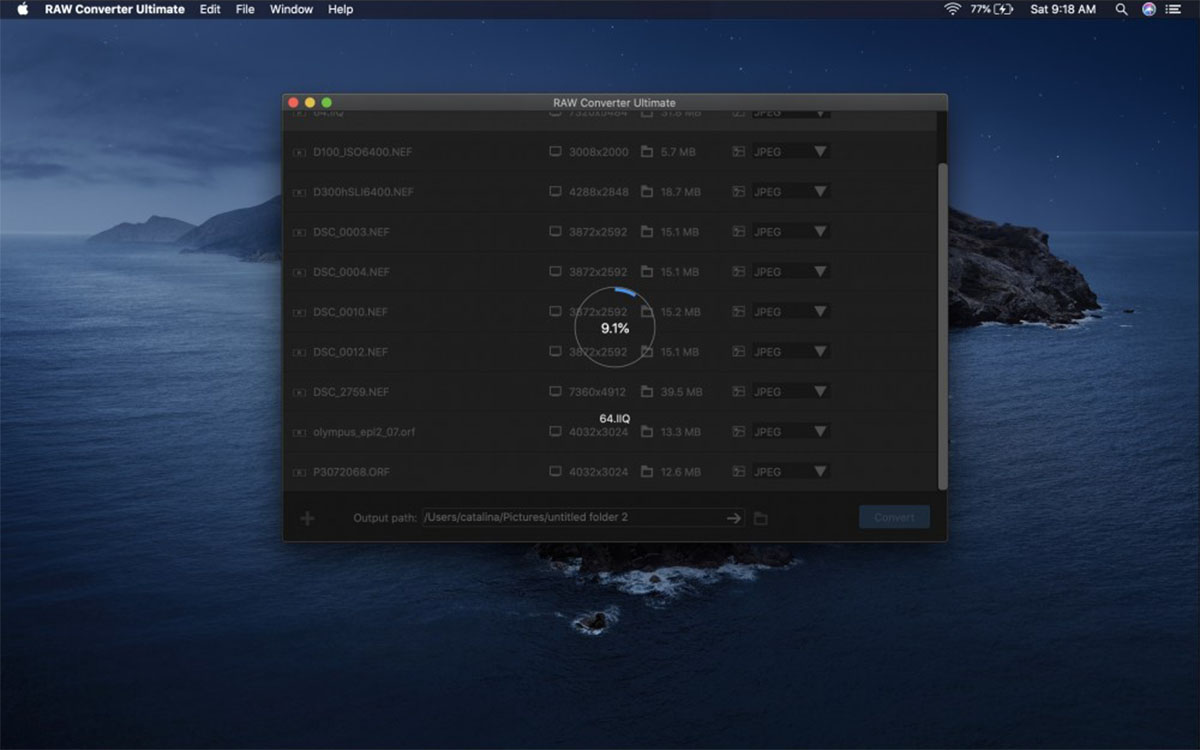Open Notification Center list icon
1200x750 pixels.
pos(1174,9)
